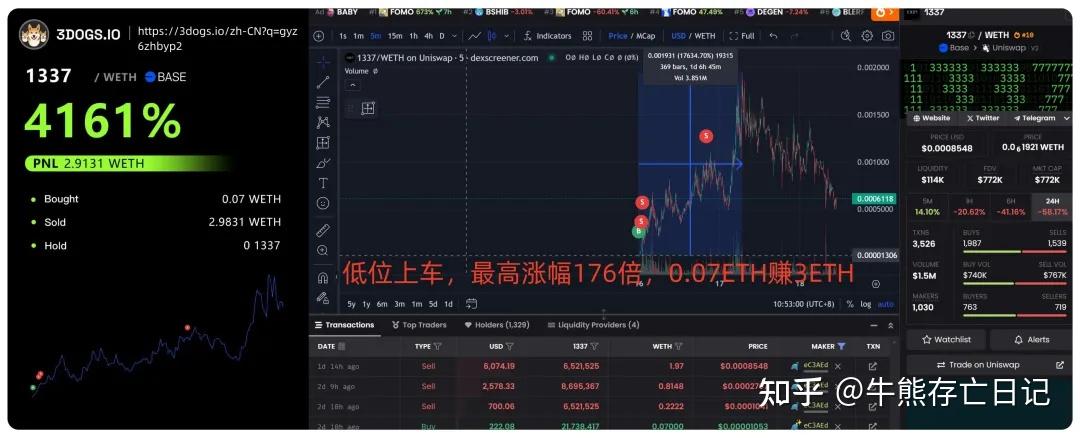Show 24H price change stats
This screenshot has width=1080, height=438.
tap(1052, 207)
